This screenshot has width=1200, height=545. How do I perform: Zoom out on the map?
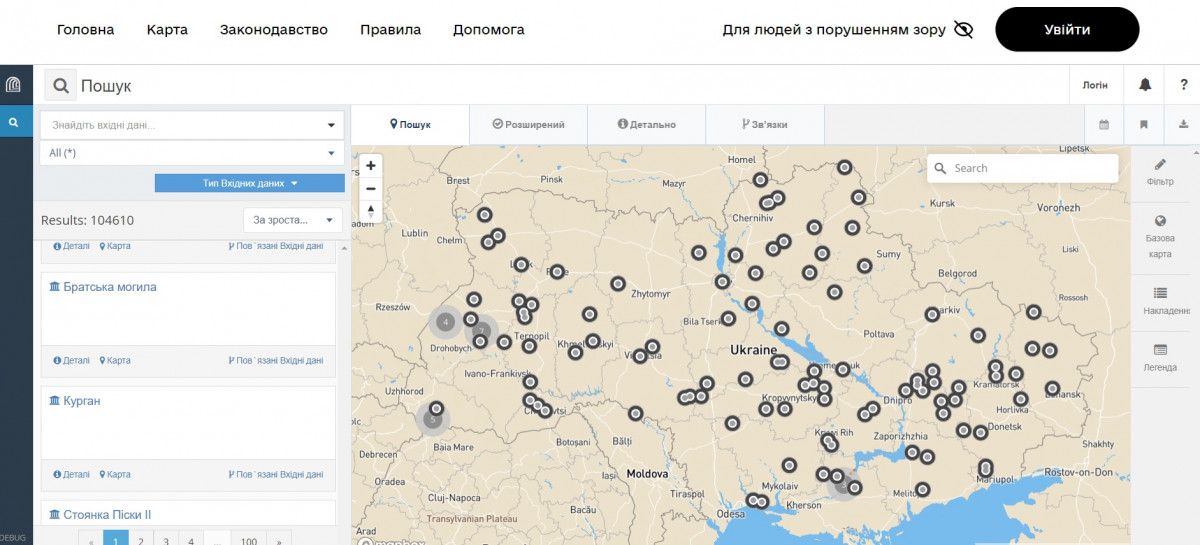(371, 188)
